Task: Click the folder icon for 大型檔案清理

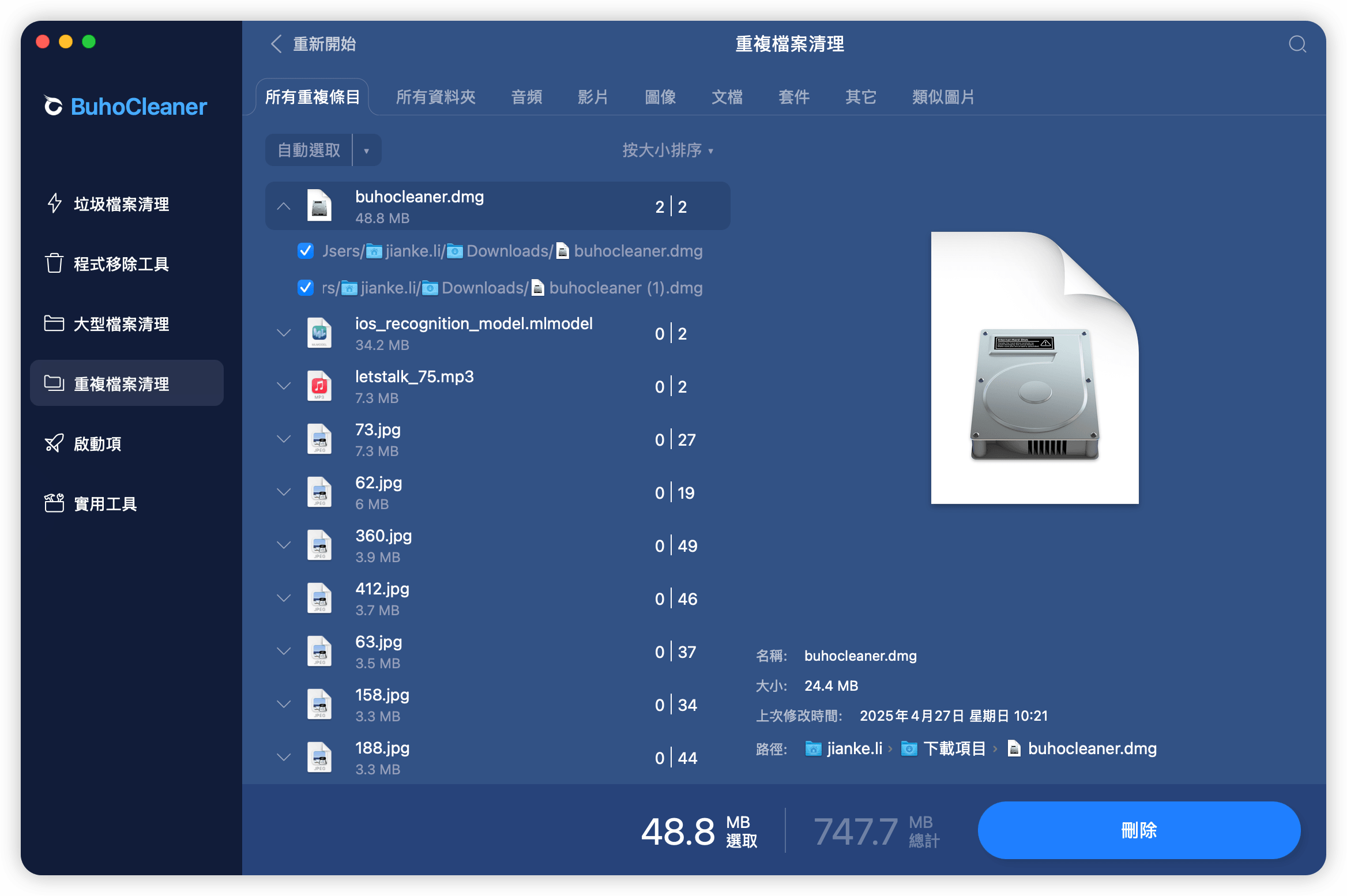Action: tap(54, 323)
